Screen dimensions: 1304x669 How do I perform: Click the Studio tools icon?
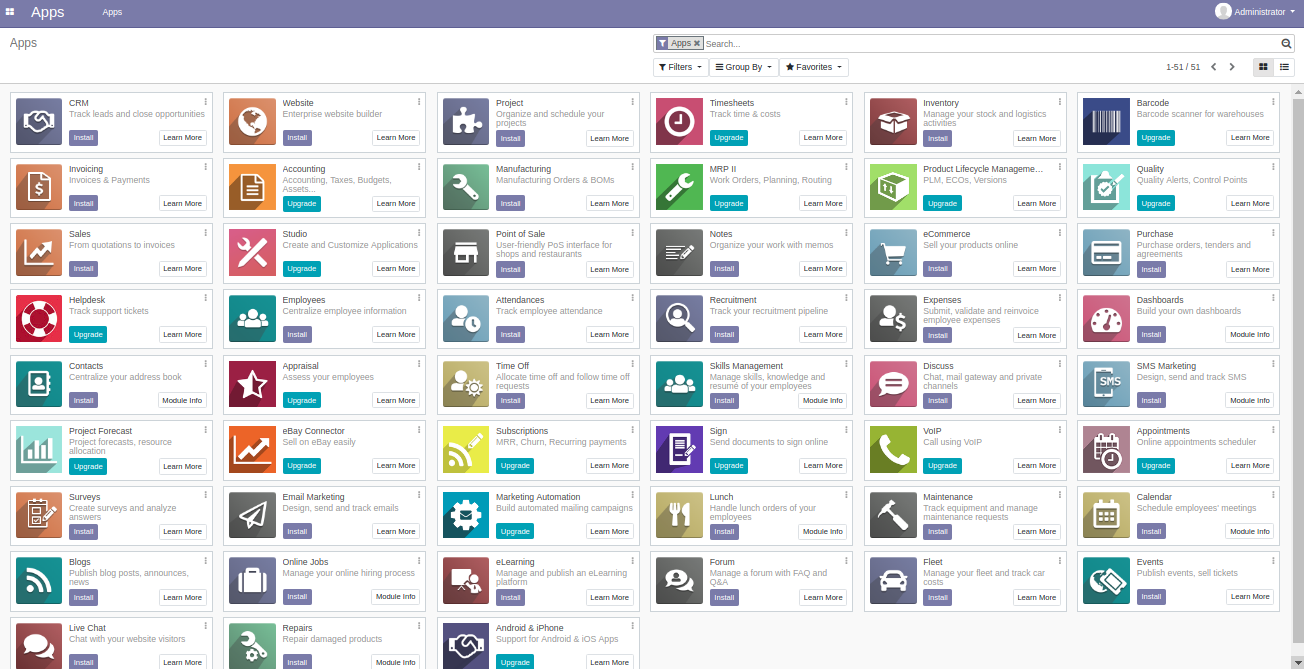point(252,253)
